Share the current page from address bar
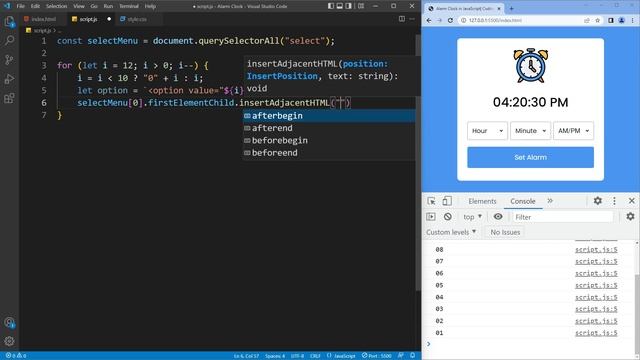The image size is (640, 360). tap(587, 20)
